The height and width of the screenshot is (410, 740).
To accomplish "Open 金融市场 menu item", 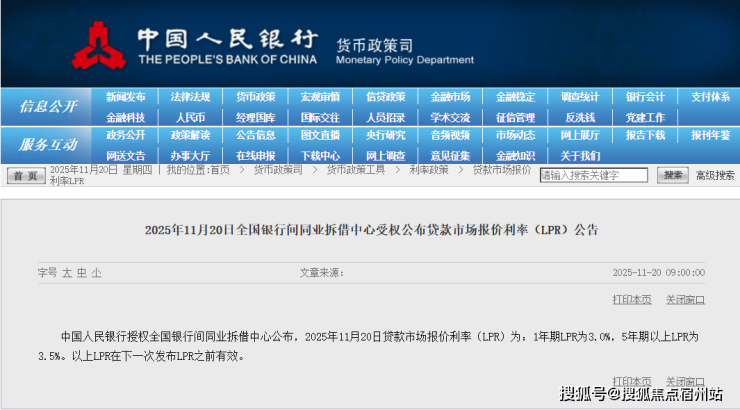I will [450, 97].
